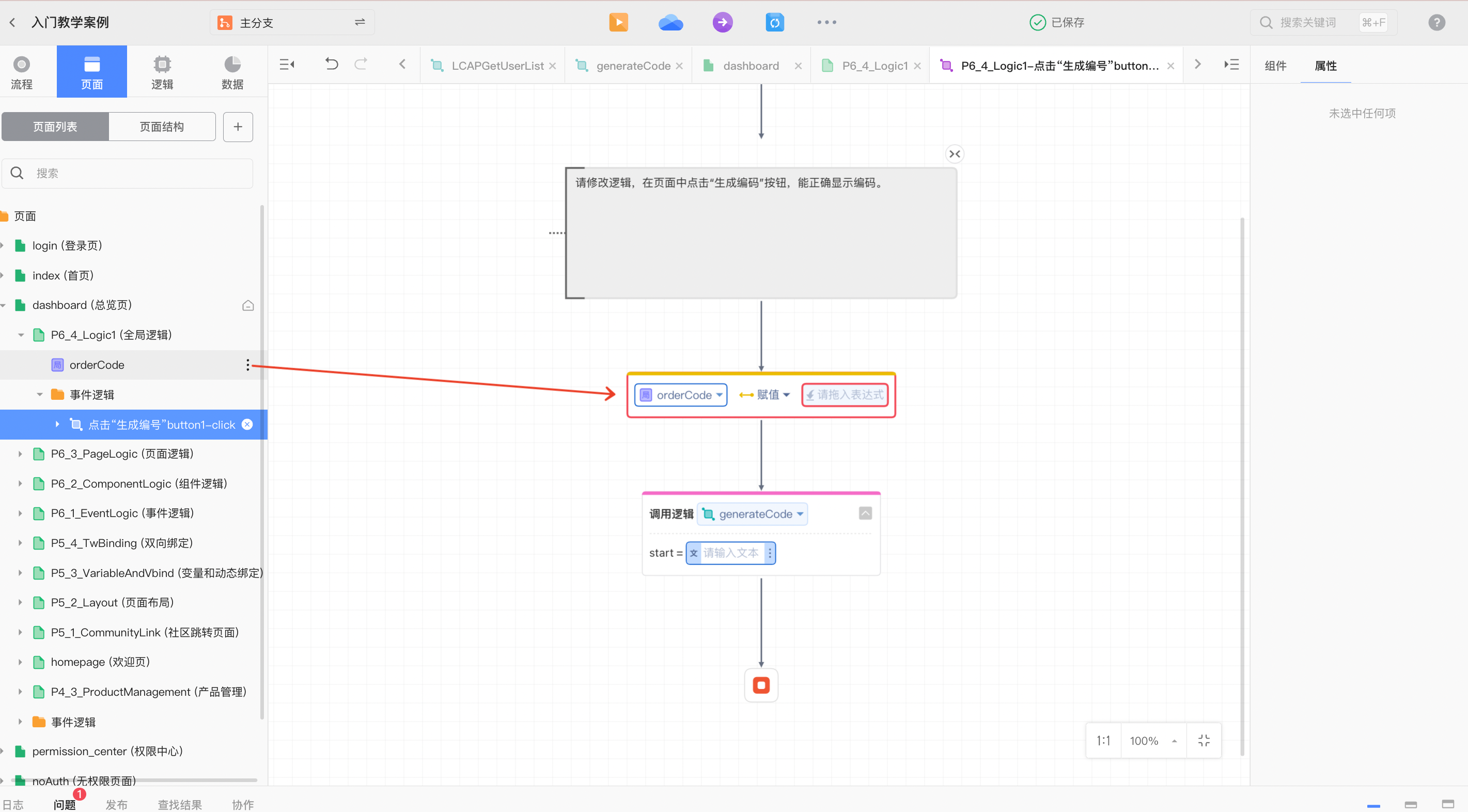
Task: Select index (首页) in page tree
Action: click(x=63, y=275)
